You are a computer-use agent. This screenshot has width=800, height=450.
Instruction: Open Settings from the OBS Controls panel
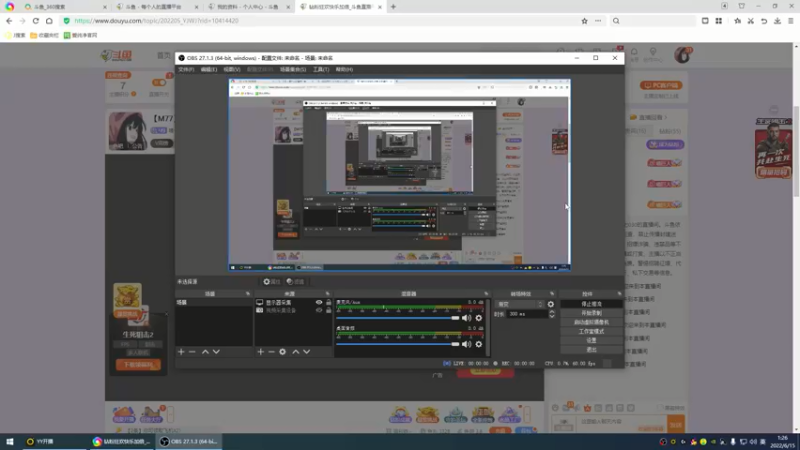click(x=591, y=340)
